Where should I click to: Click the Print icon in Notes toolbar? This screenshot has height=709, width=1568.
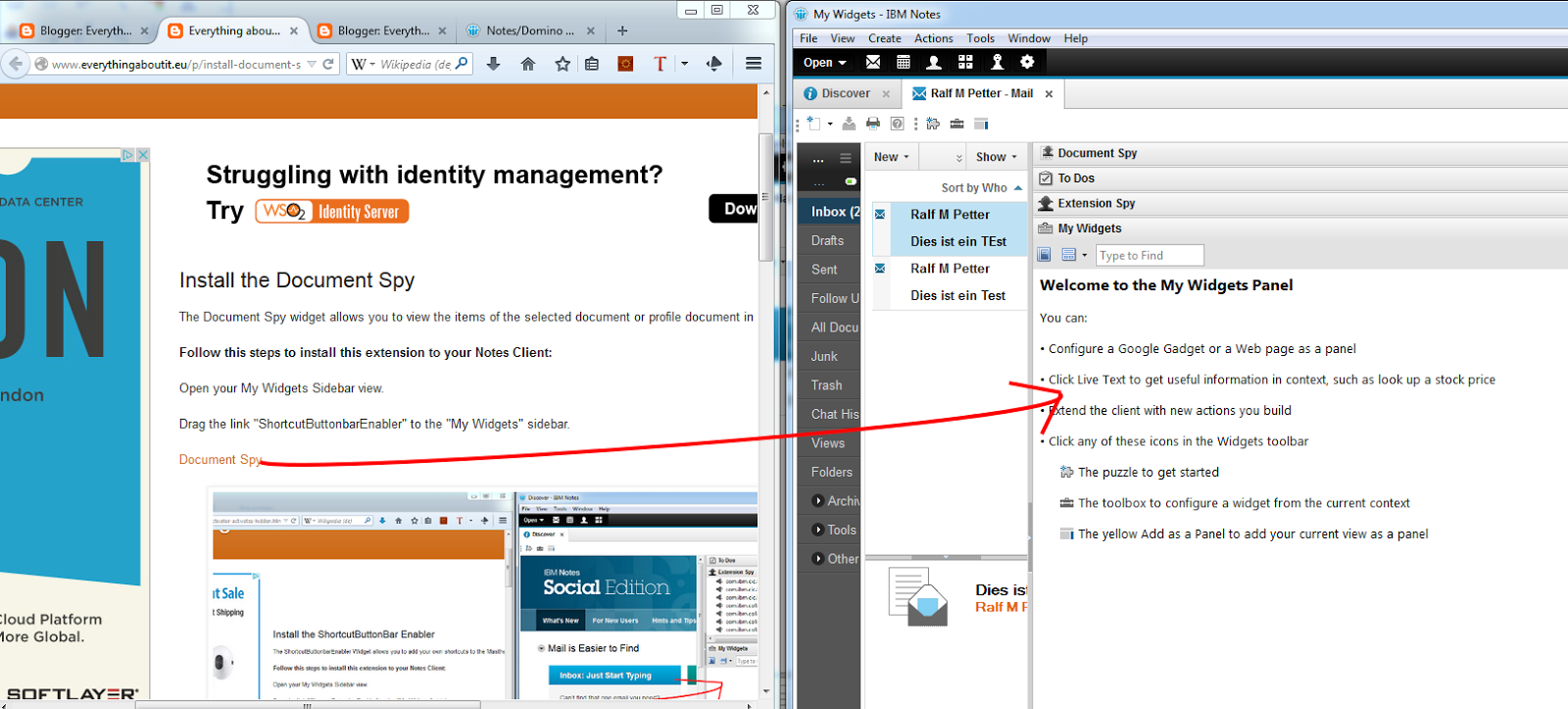pos(873,124)
